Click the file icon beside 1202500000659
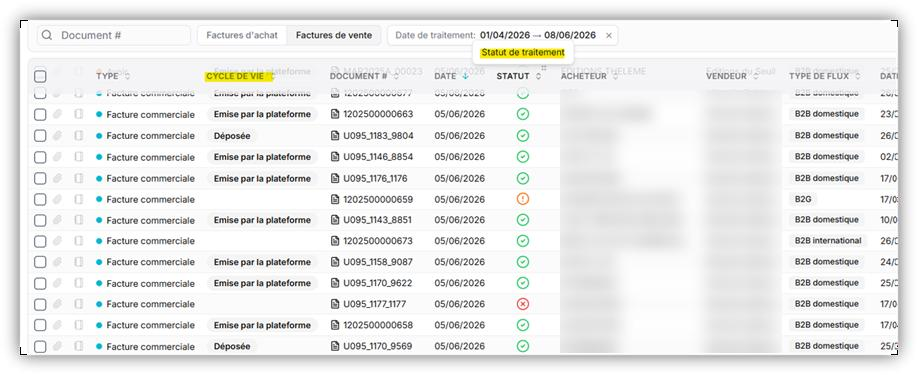This screenshot has width=918, height=375. (335, 199)
